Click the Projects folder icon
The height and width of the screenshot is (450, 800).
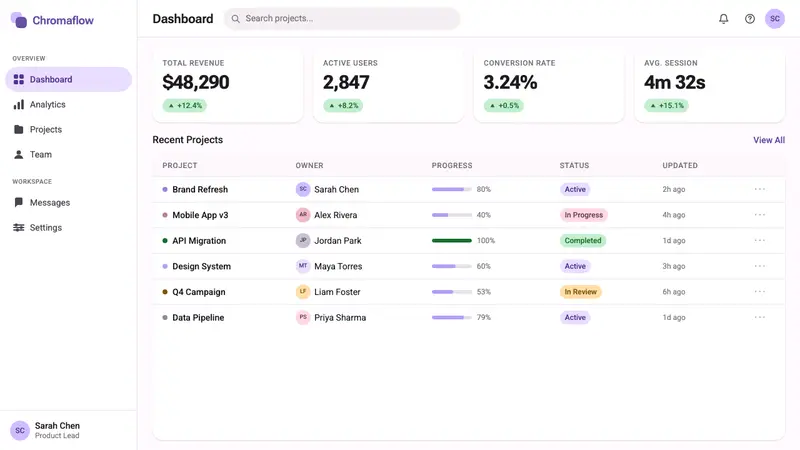[19, 129]
